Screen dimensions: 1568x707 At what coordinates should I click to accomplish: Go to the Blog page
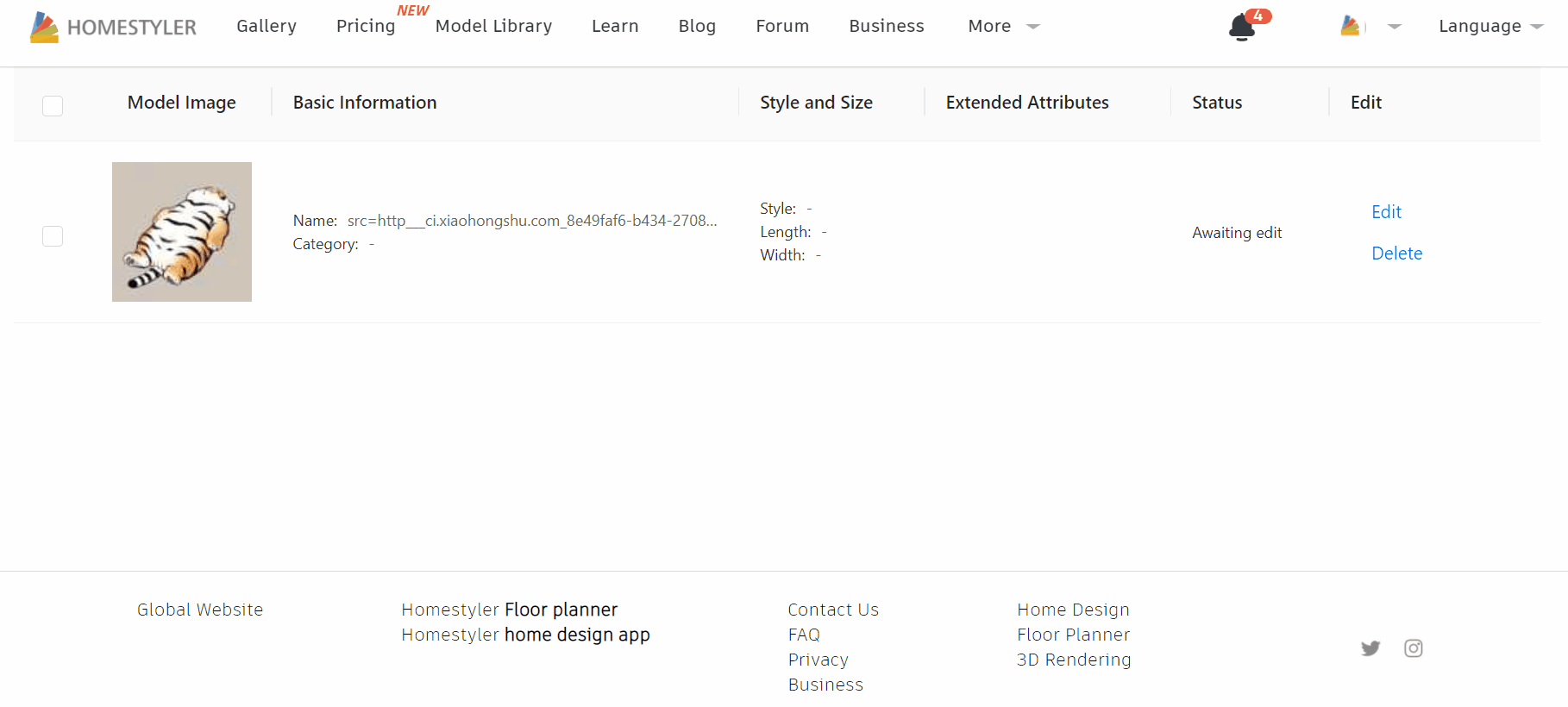tap(697, 27)
